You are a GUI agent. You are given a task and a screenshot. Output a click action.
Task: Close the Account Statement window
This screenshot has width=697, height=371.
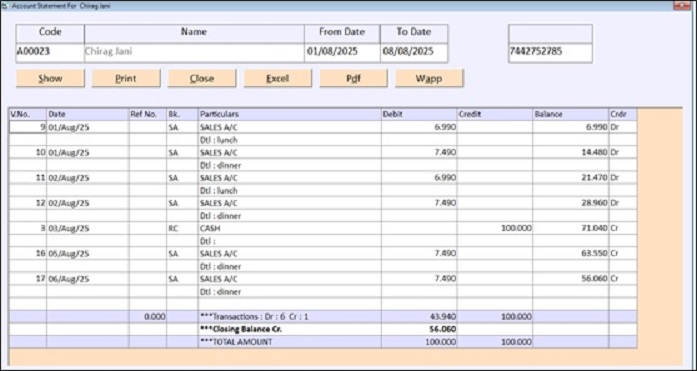coord(682,6)
